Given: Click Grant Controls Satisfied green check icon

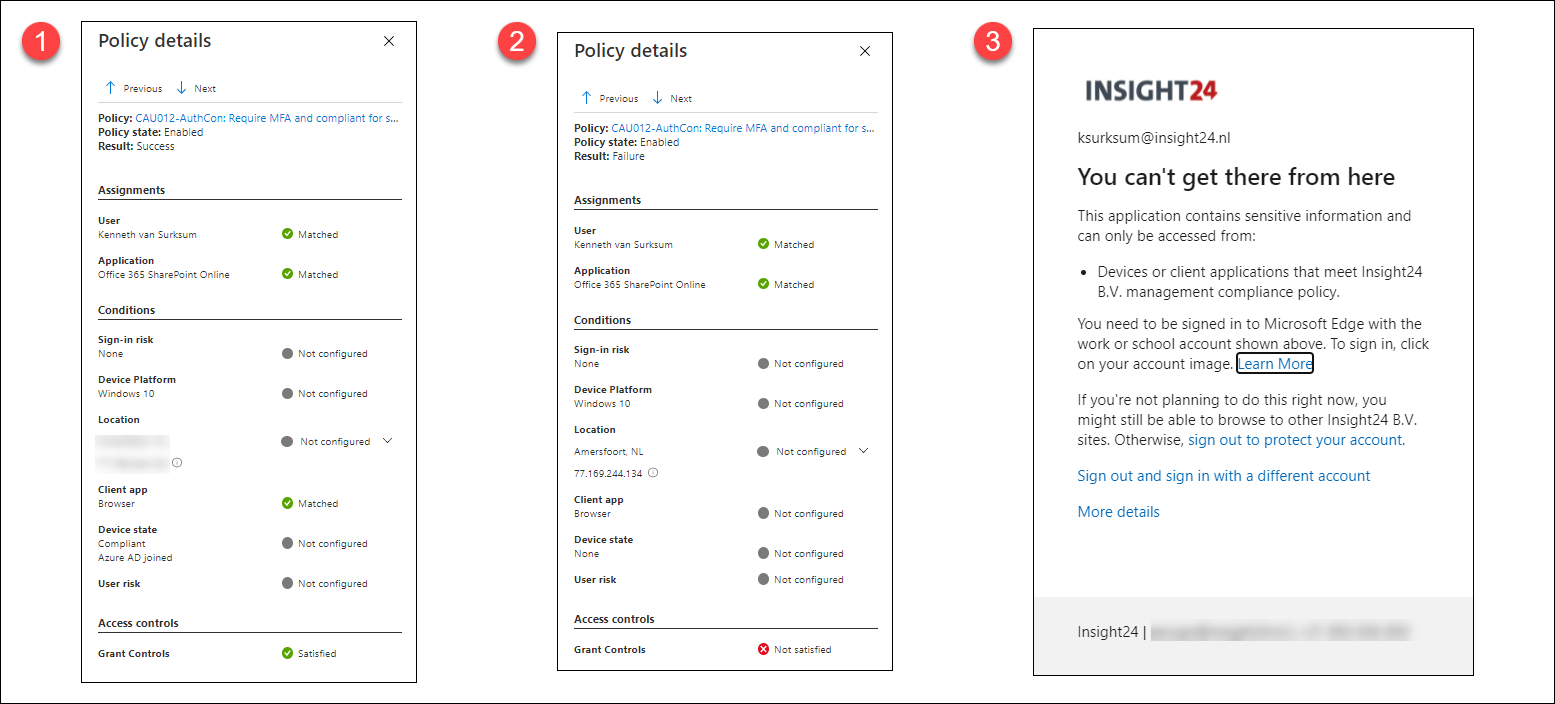Looking at the screenshot, I should (287, 653).
